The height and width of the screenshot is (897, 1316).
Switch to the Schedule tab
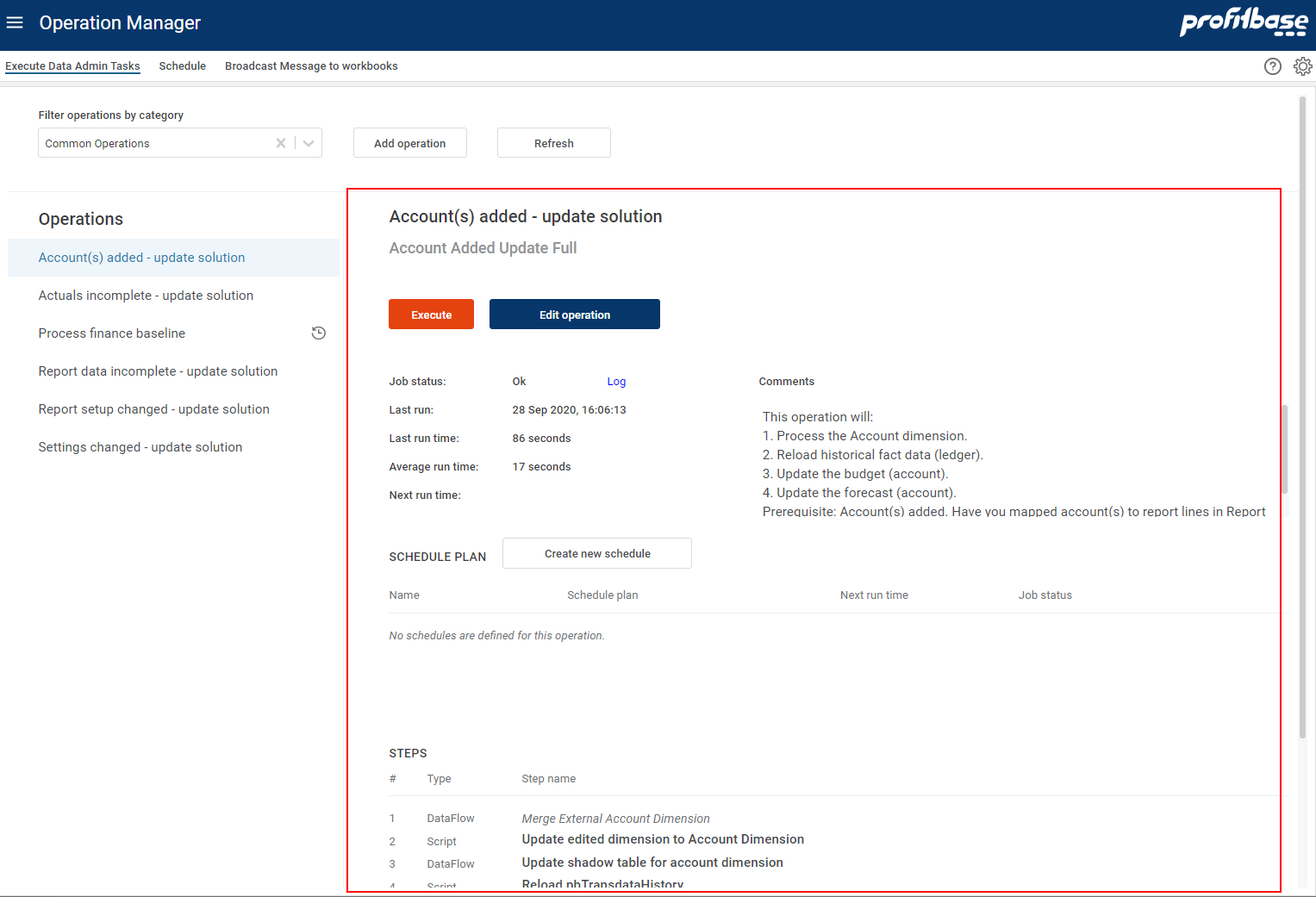(x=182, y=66)
